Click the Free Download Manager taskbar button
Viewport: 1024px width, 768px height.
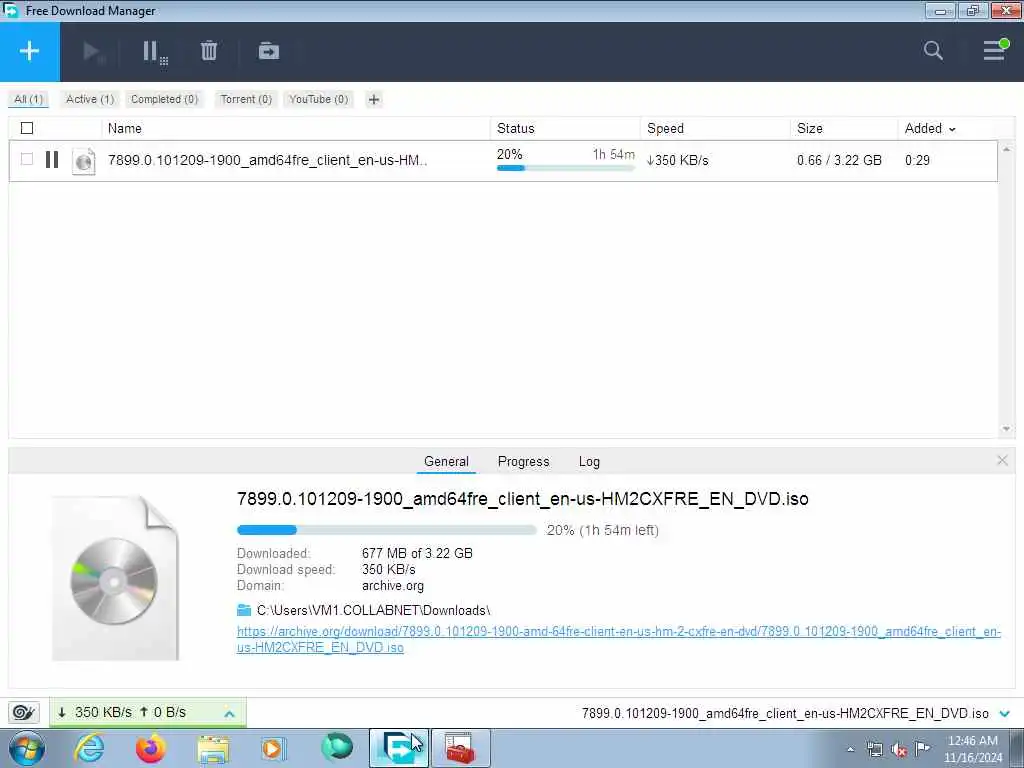click(x=399, y=748)
